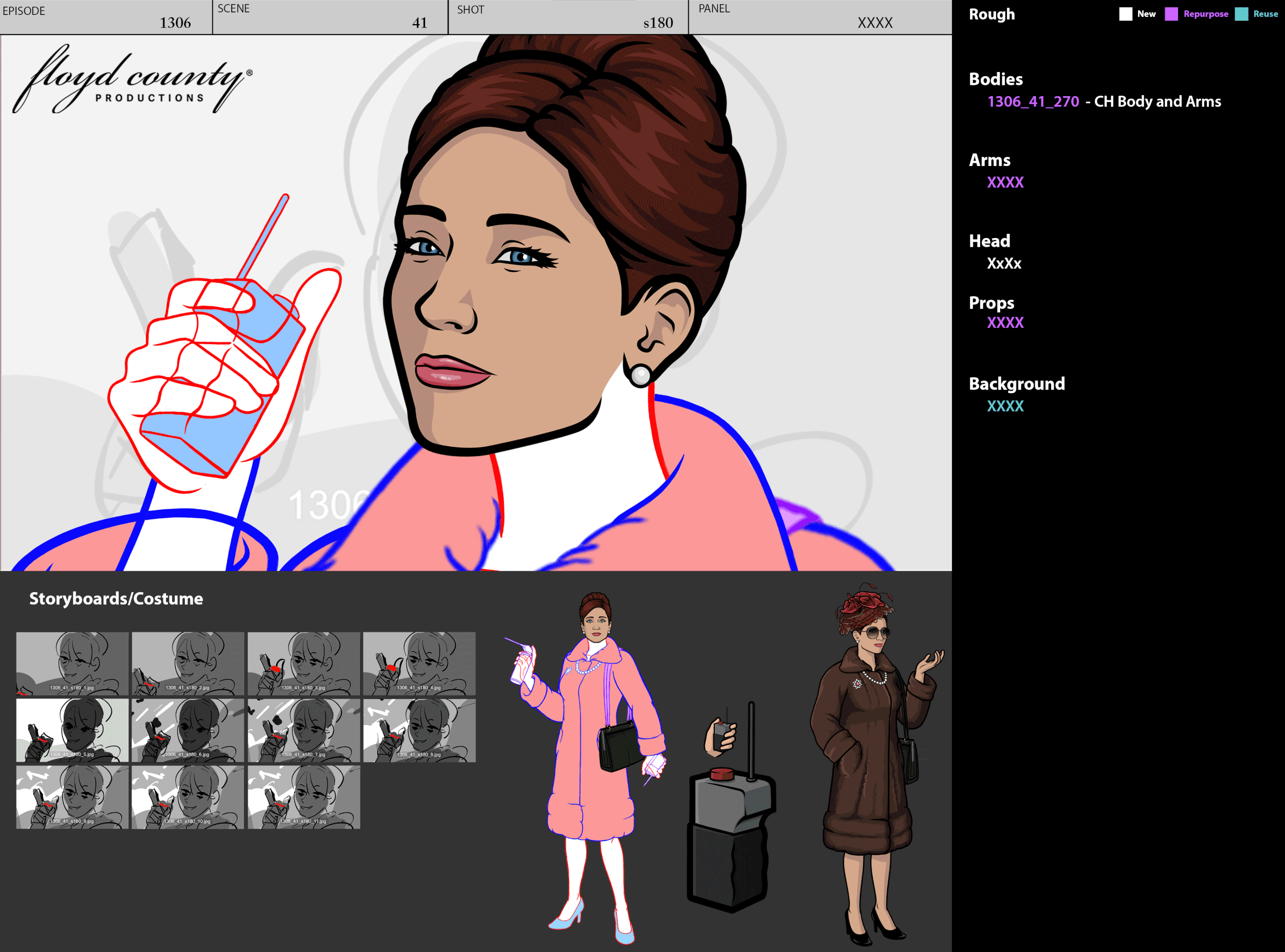Click the 'Reuse' legend label
Screen dimensions: 1285x952
coord(1265,14)
